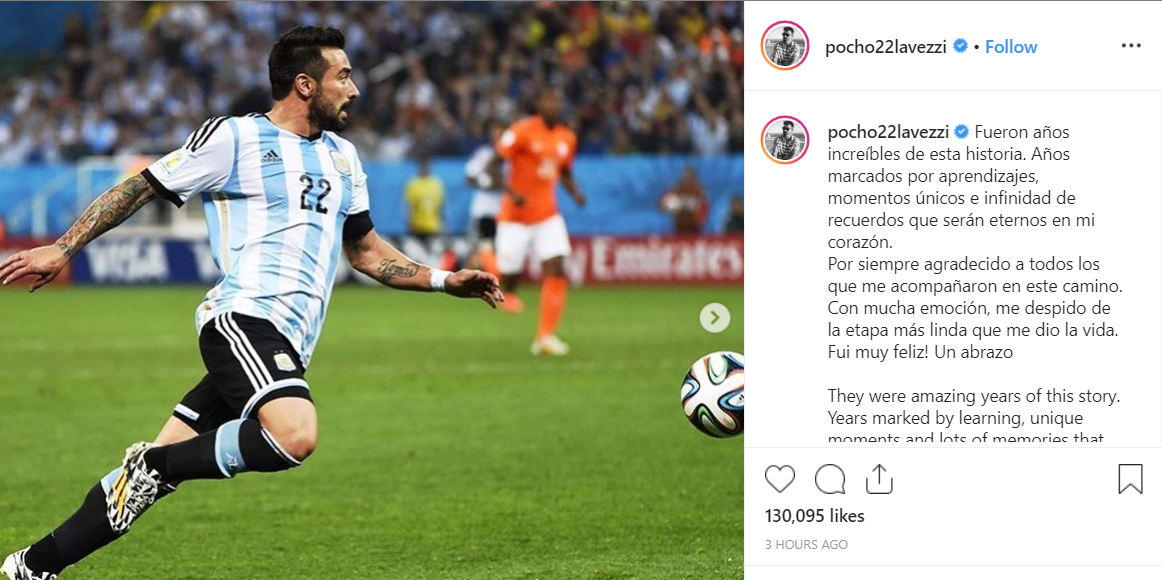The width and height of the screenshot is (1162, 580).
Task: Save post with the bookmark icon
Action: pos(1130,479)
